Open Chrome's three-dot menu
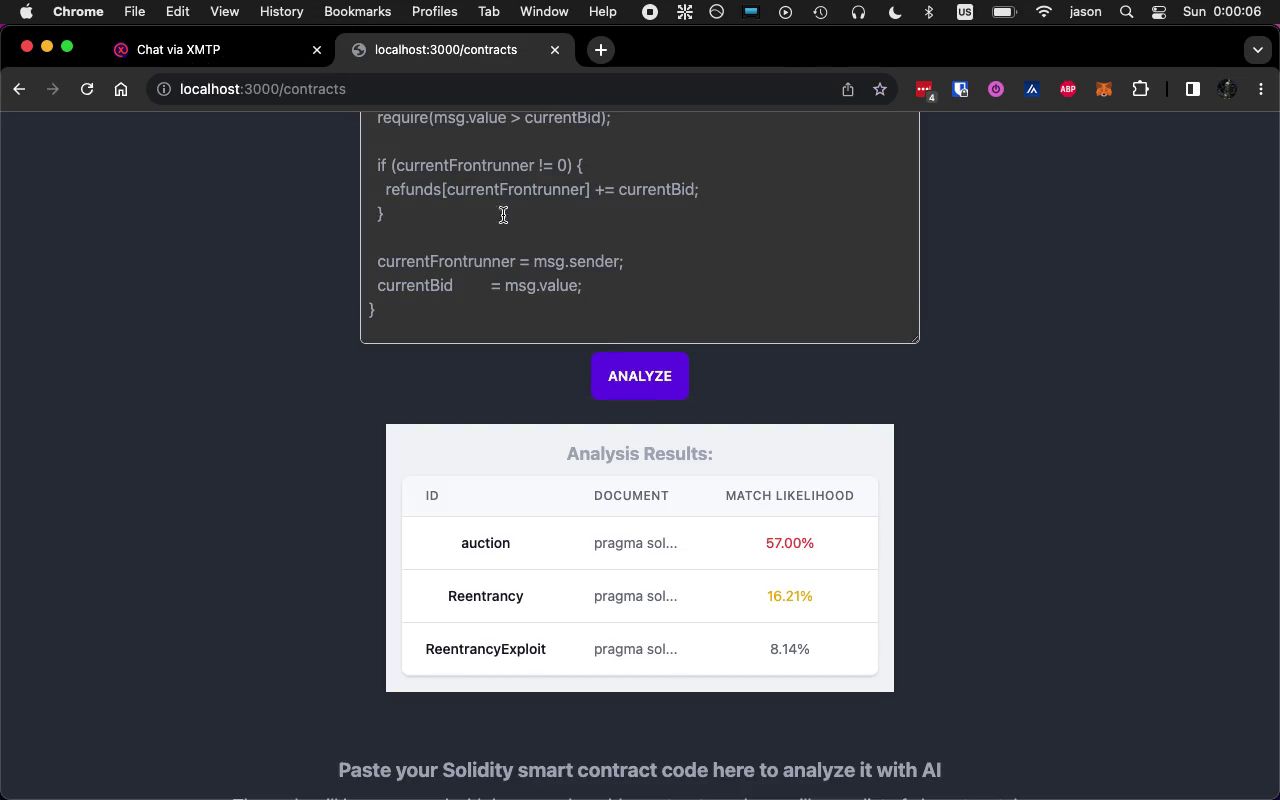 pos(1261,89)
